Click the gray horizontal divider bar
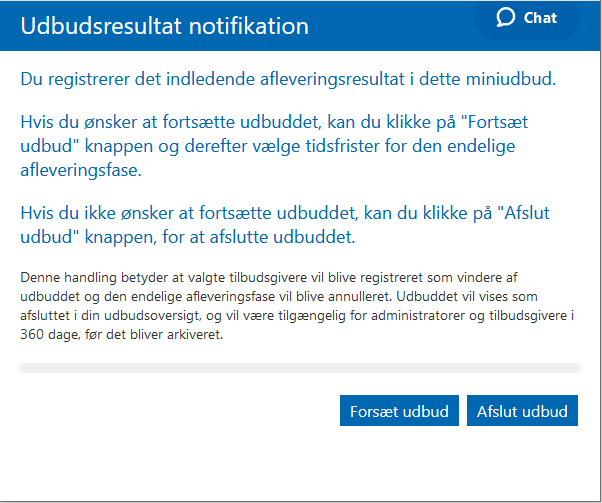 pos(300,368)
